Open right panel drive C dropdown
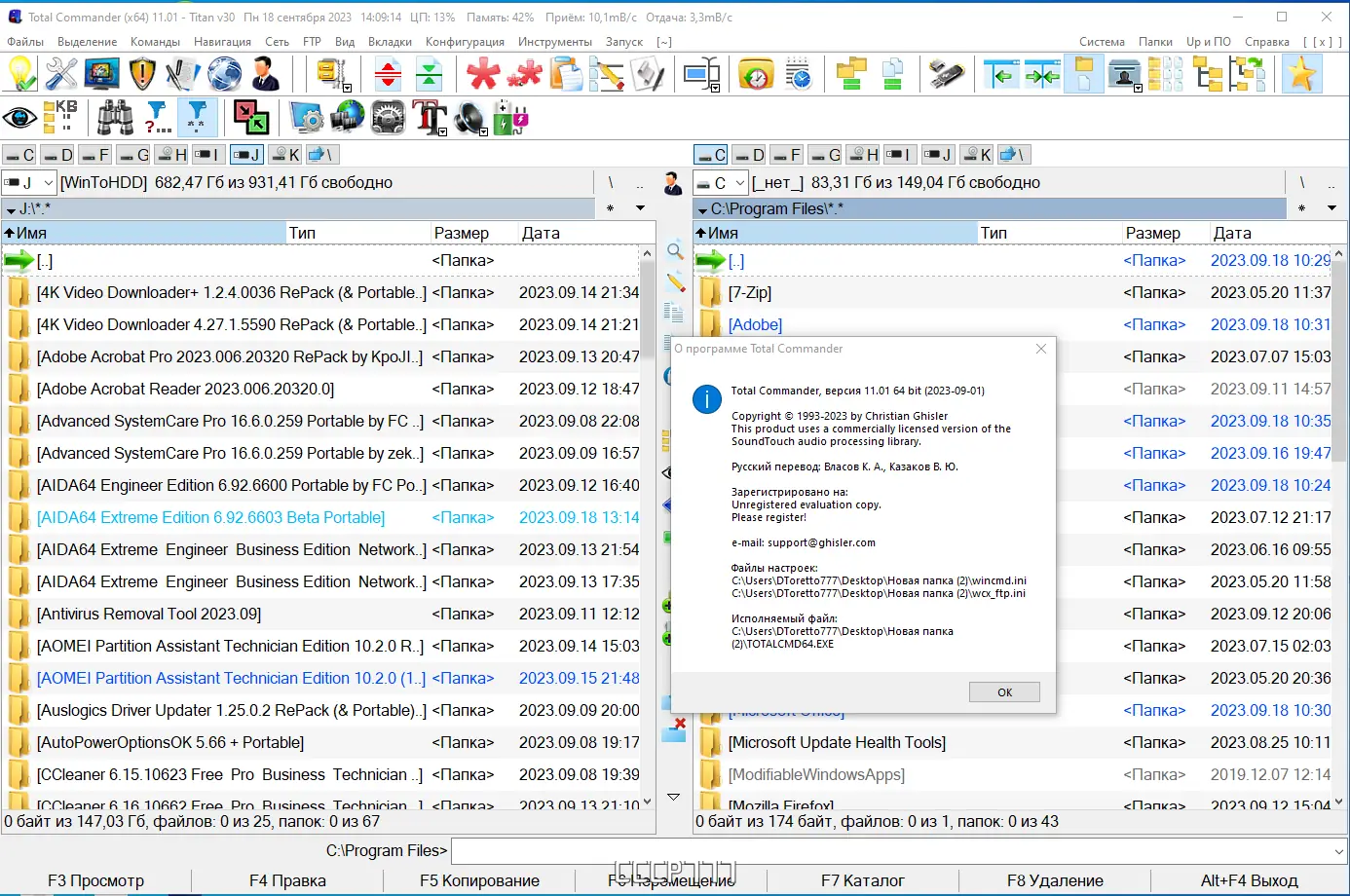 [x=740, y=182]
